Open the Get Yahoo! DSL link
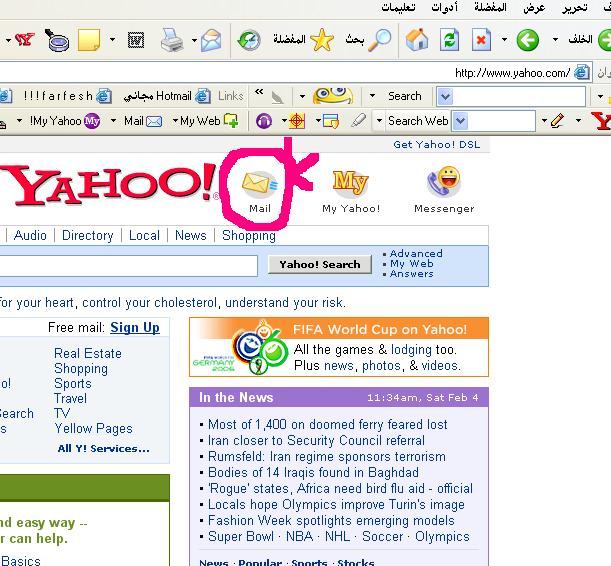The width and height of the screenshot is (611, 566). pyautogui.click(x=436, y=145)
